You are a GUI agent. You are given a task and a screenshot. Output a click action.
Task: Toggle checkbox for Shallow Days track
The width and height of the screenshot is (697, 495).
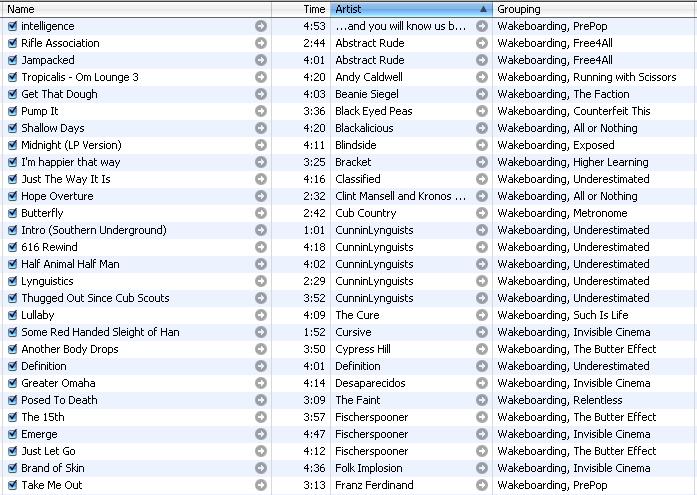[12, 128]
